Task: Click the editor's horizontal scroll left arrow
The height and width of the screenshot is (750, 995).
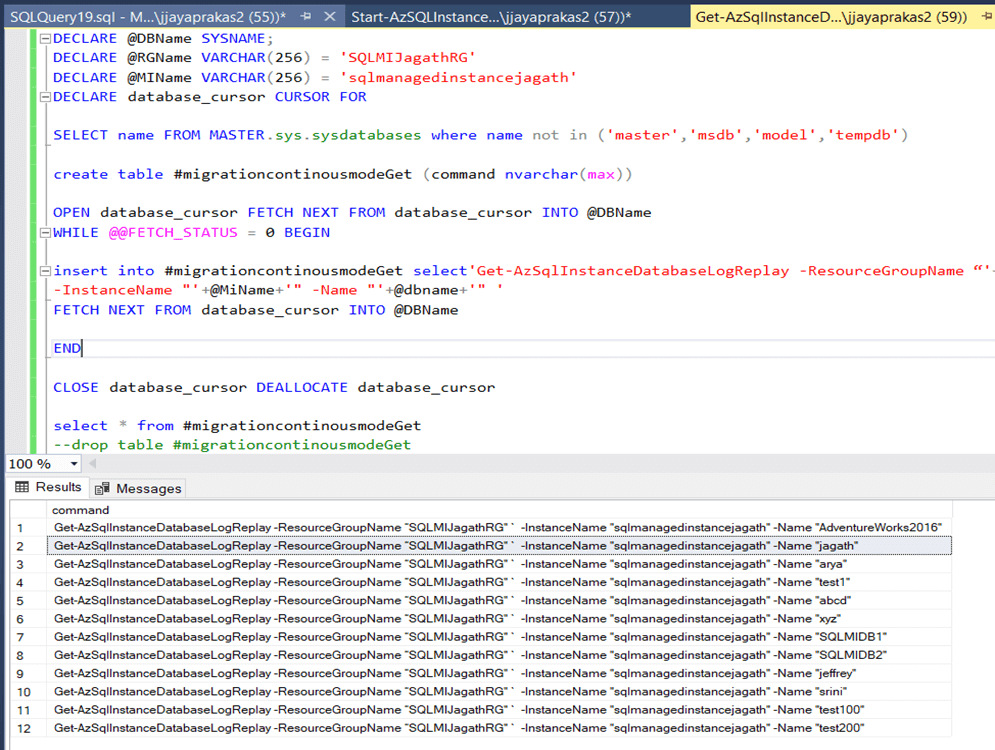Action: pos(93,464)
